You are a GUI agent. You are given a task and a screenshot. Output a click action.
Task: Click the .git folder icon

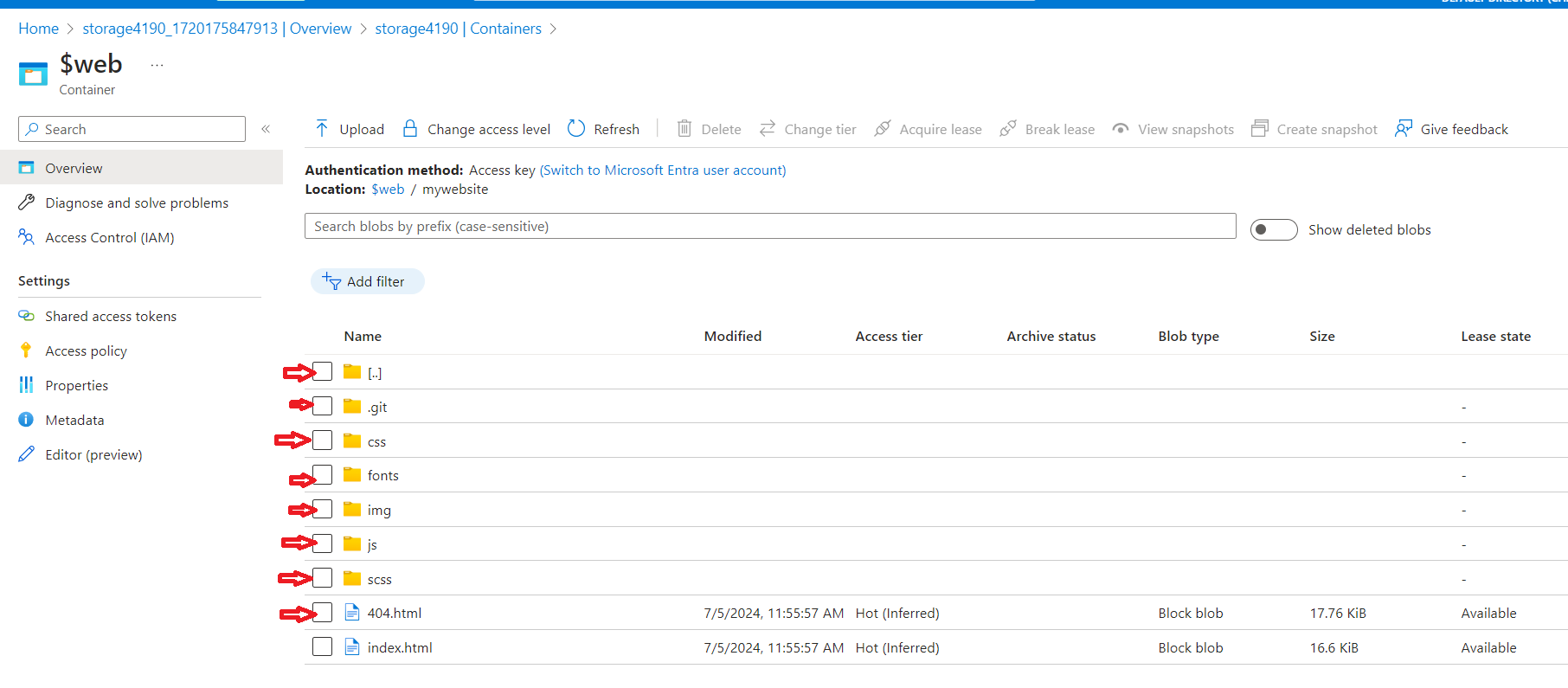(352, 407)
